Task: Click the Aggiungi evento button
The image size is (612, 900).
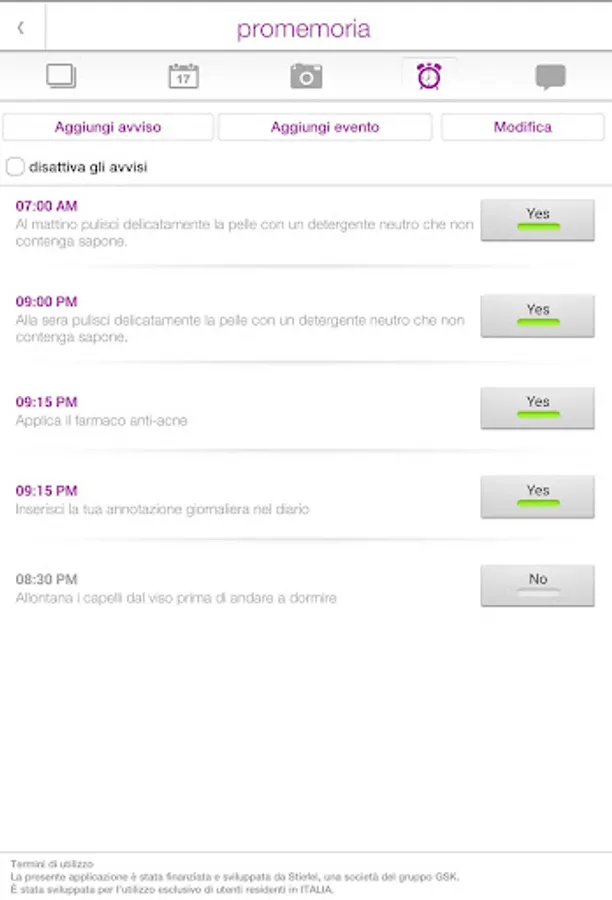Action: [x=325, y=127]
